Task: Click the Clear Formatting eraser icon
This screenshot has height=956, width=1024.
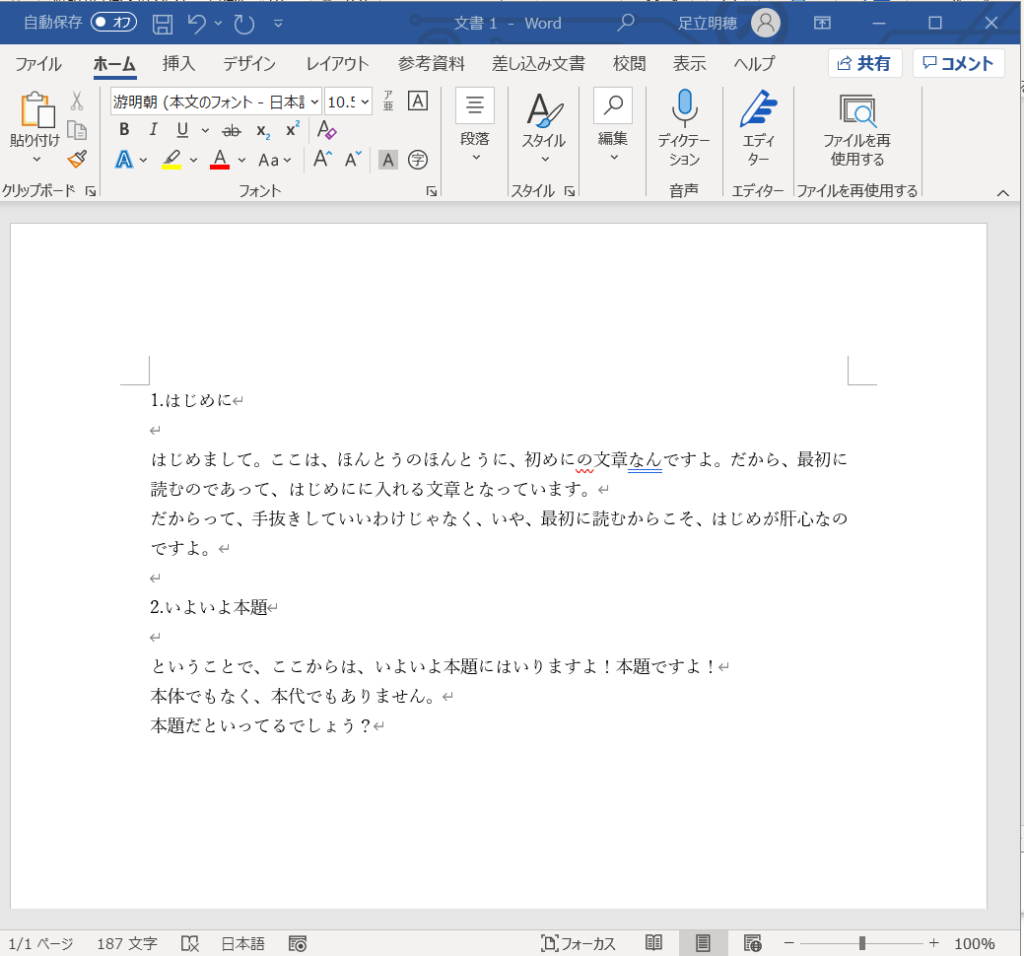Action: (x=327, y=129)
